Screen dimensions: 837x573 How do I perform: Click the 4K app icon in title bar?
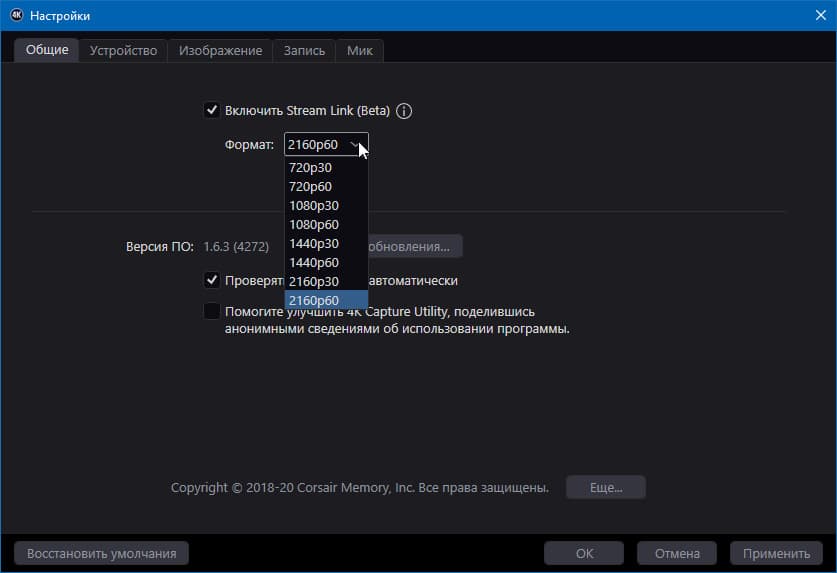(17, 15)
